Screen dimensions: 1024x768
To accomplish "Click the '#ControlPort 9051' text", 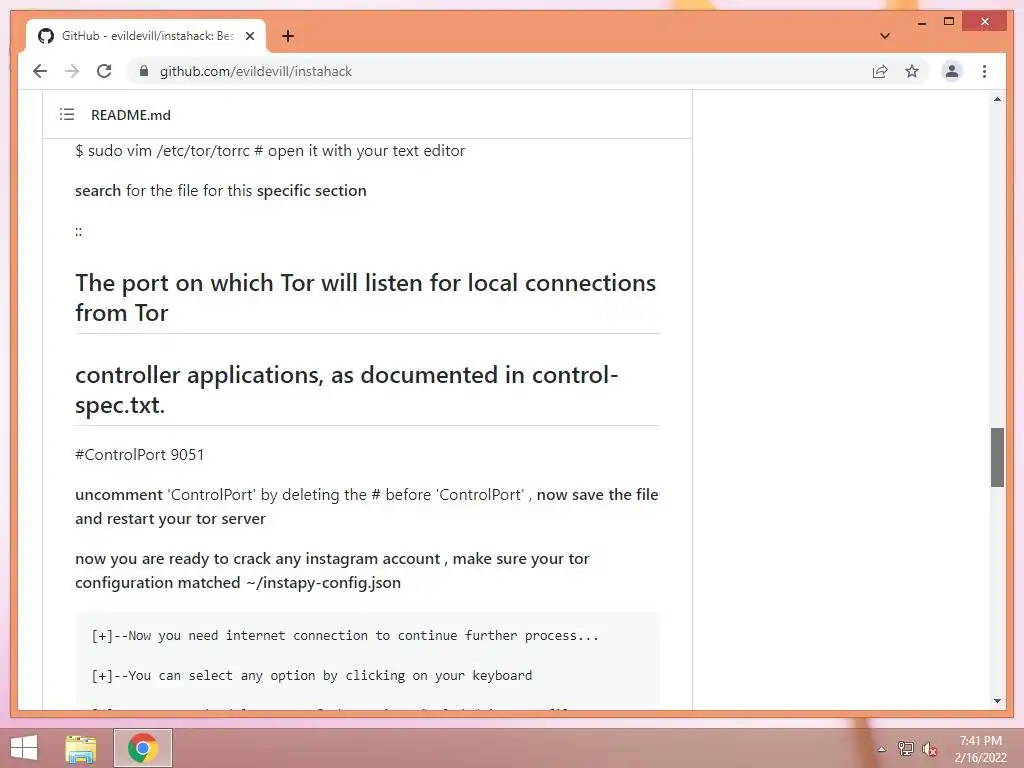I will 139,455.
